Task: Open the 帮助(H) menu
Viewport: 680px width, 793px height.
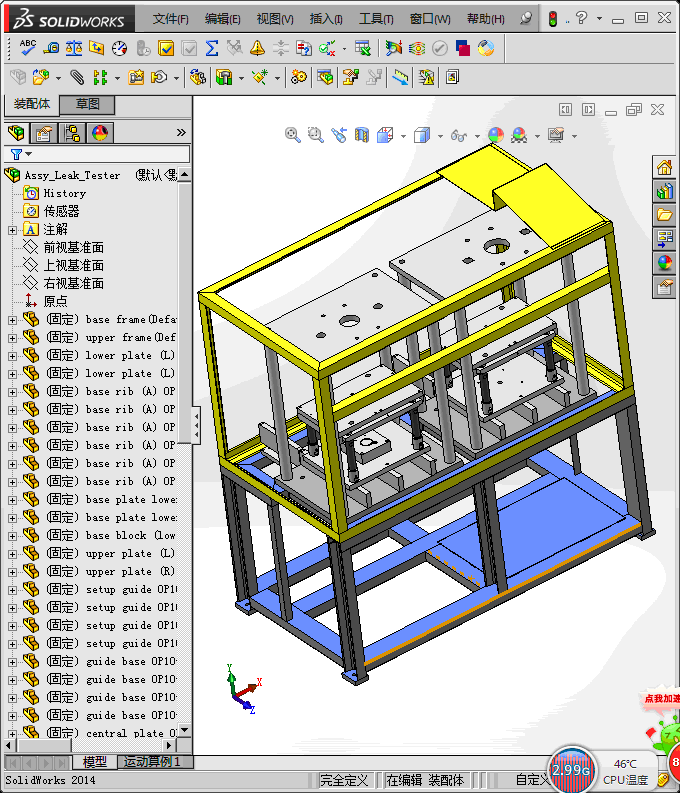Action: tap(485, 19)
